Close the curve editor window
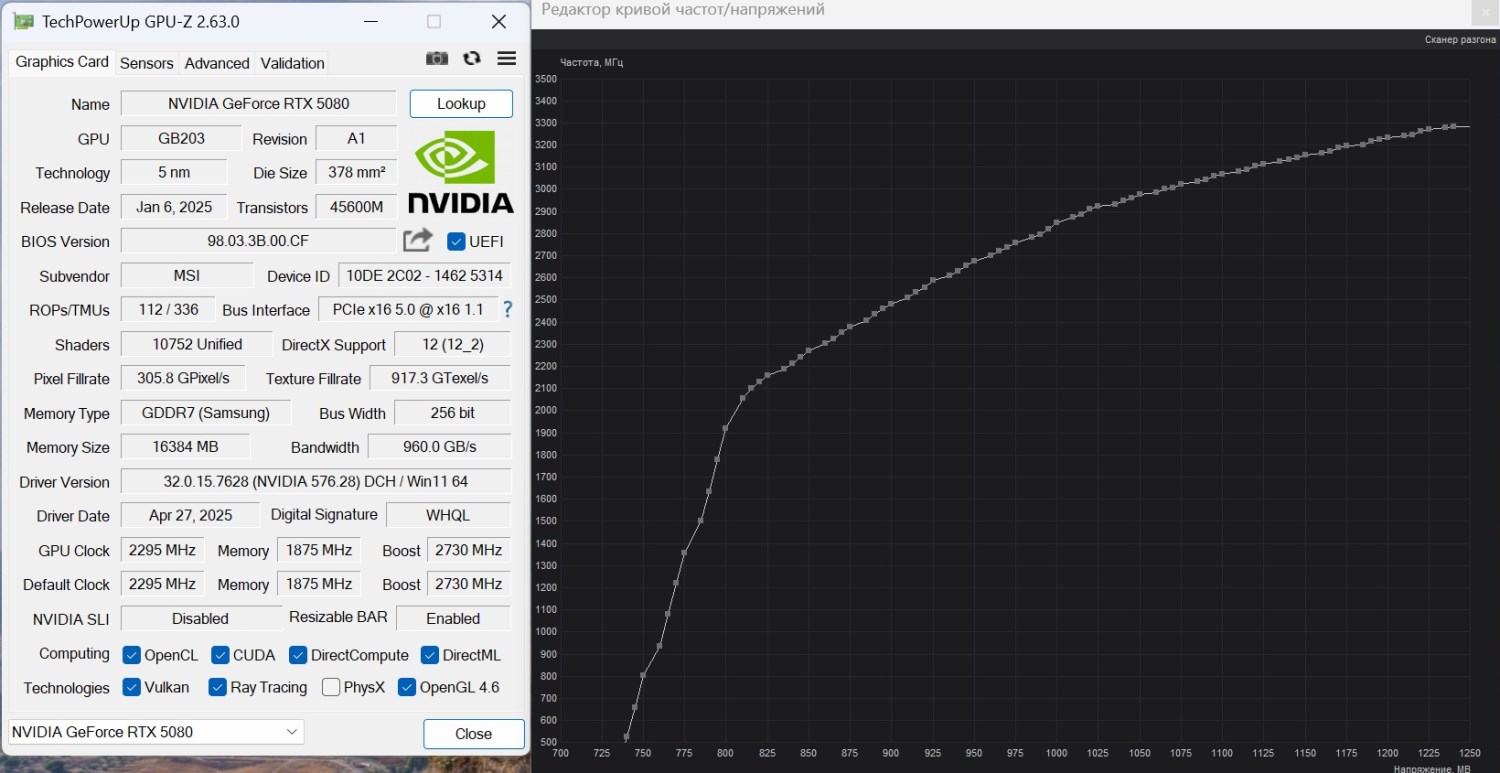 coord(1486,11)
